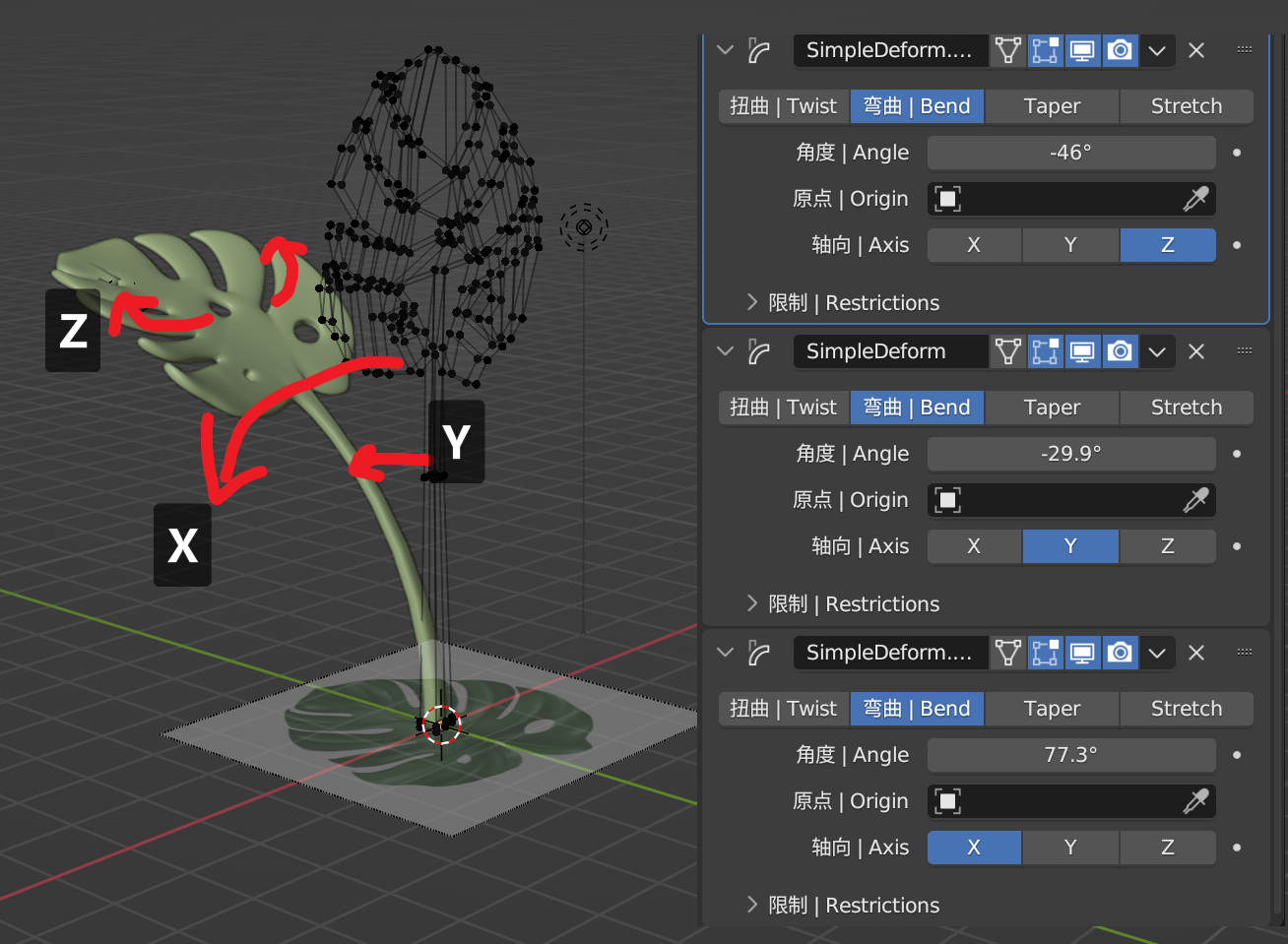This screenshot has height=944, width=1288.
Task: Switch the -46° modifier to Twist mode
Action: point(784,106)
